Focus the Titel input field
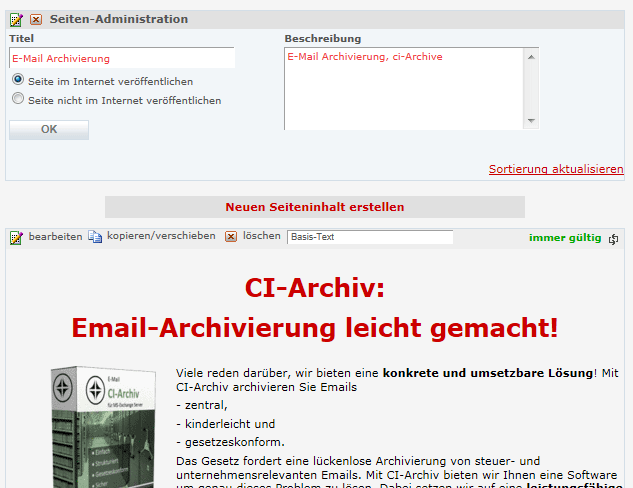 [x=122, y=58]
